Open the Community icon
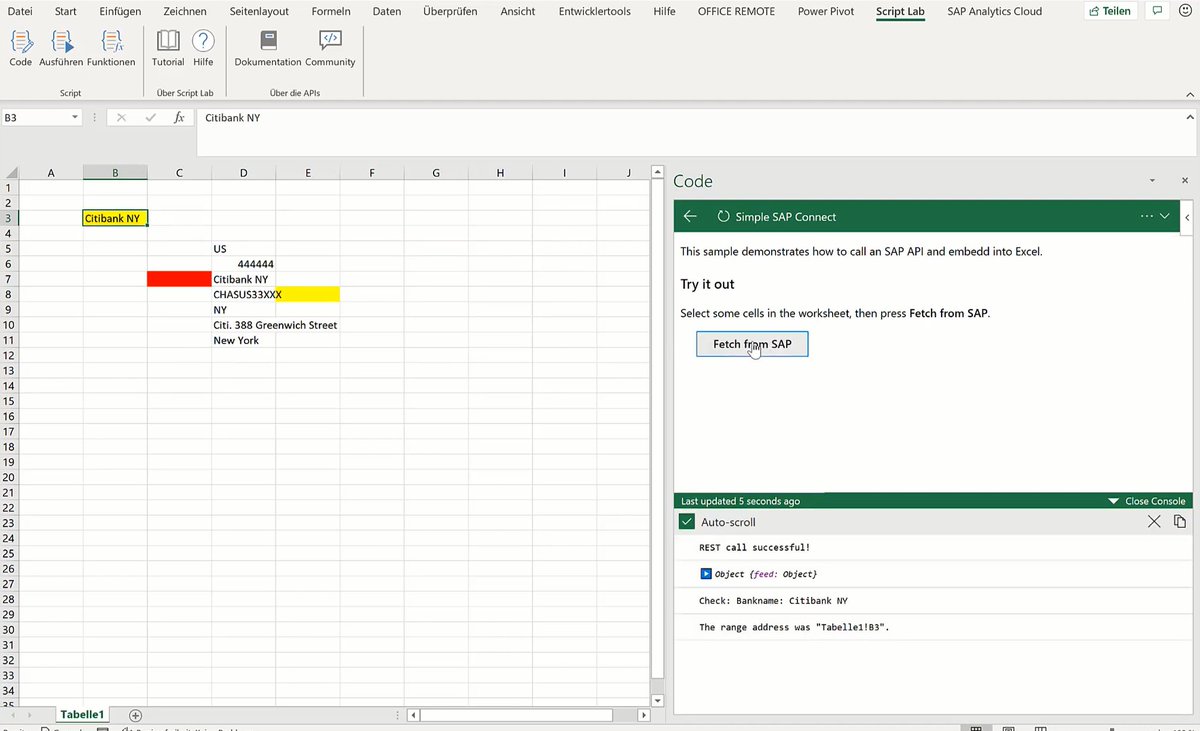The height and width of the screenshot is (731, 1200). pyautogui.click(x=330, y=41)
